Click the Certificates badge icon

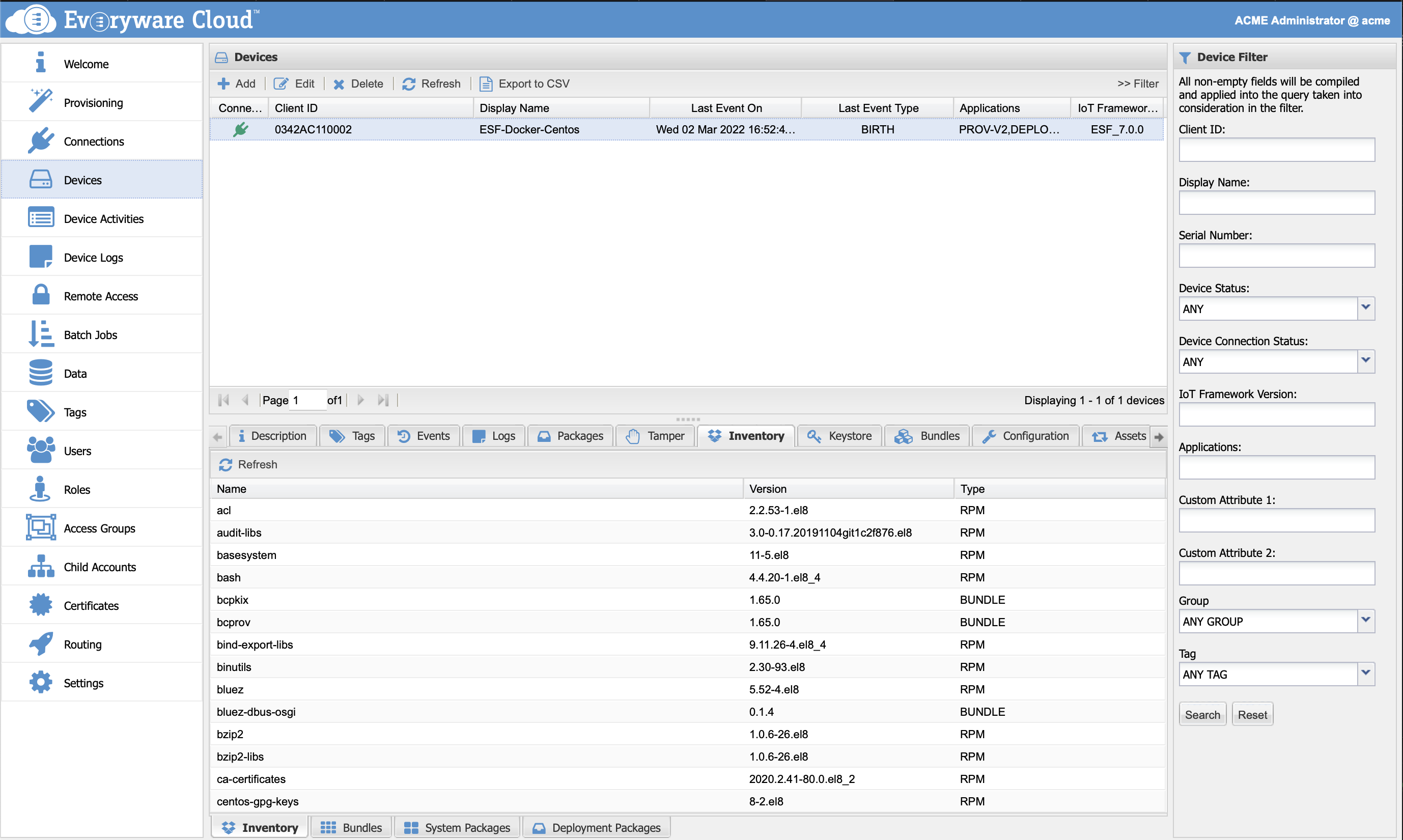pos(40,604)
